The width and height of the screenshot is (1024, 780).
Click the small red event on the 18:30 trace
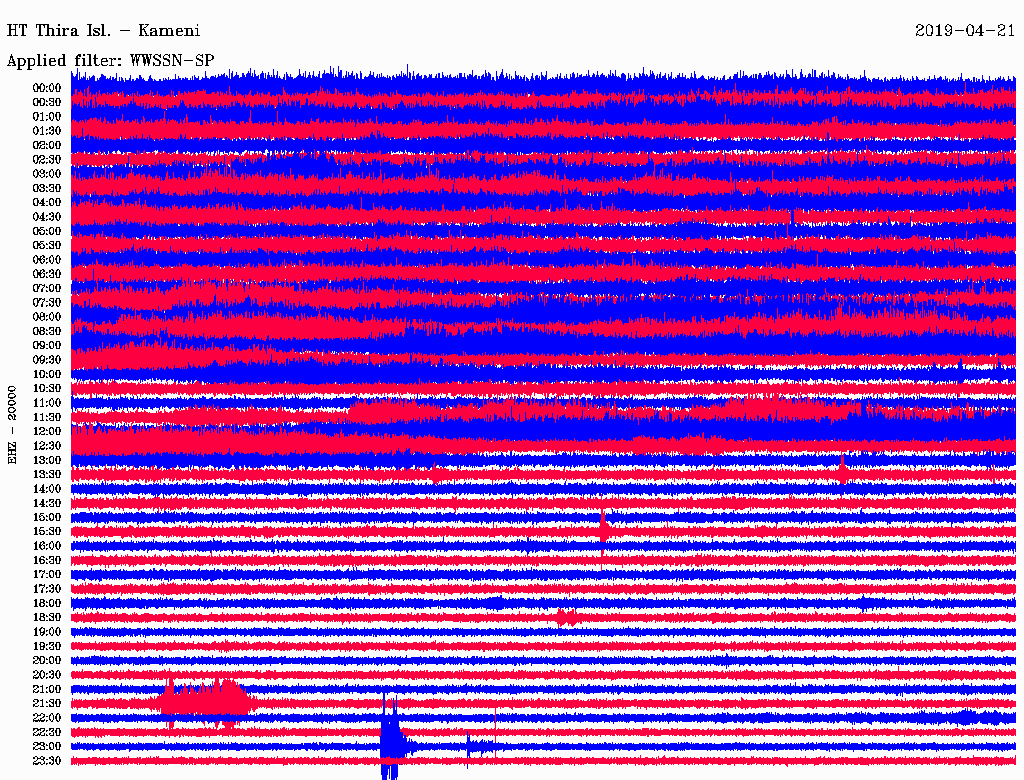click(x=568, y=617)
